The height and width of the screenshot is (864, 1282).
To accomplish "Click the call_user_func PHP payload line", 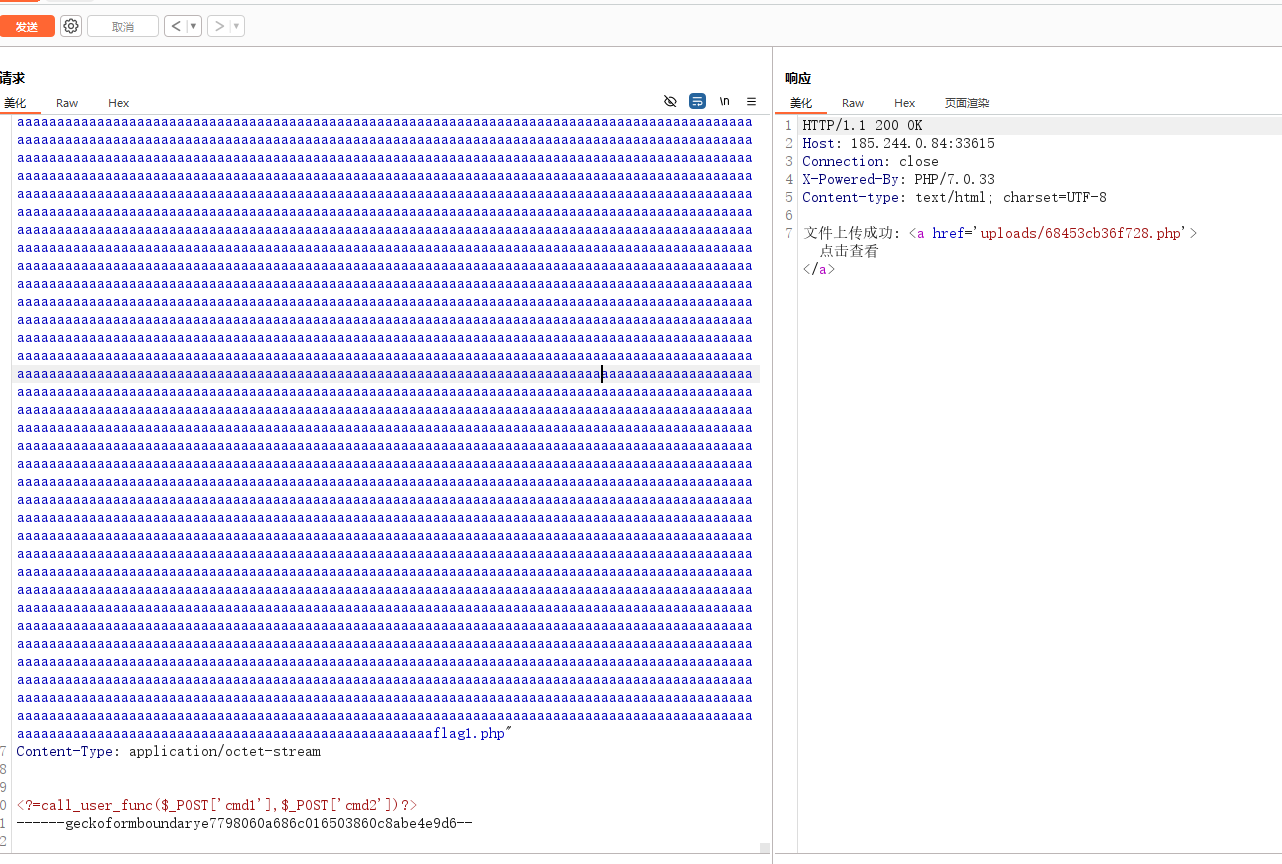I will [x=216, y=806].
